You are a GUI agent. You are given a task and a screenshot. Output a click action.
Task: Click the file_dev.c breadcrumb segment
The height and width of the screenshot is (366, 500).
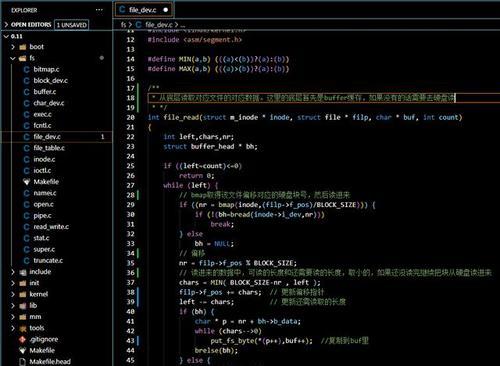point(159,25)
